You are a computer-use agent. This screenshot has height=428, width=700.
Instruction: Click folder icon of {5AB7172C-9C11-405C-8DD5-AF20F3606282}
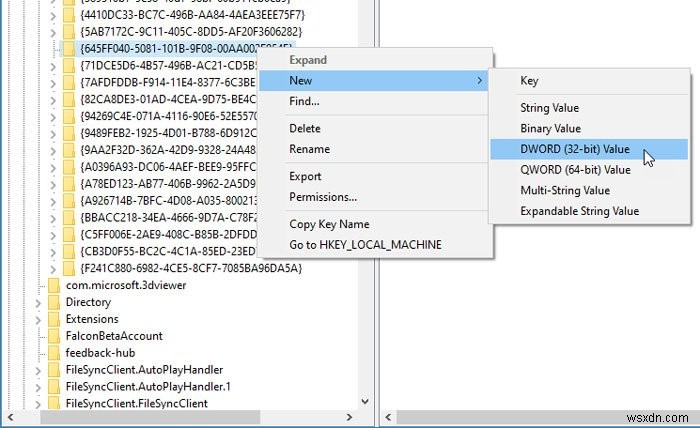click(69, 32)
